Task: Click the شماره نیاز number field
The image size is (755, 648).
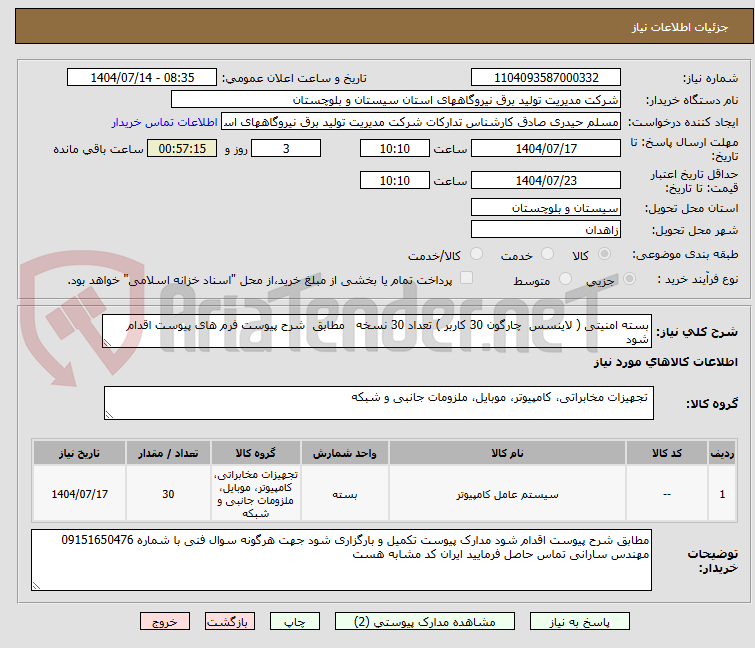Action: [546, 78]
